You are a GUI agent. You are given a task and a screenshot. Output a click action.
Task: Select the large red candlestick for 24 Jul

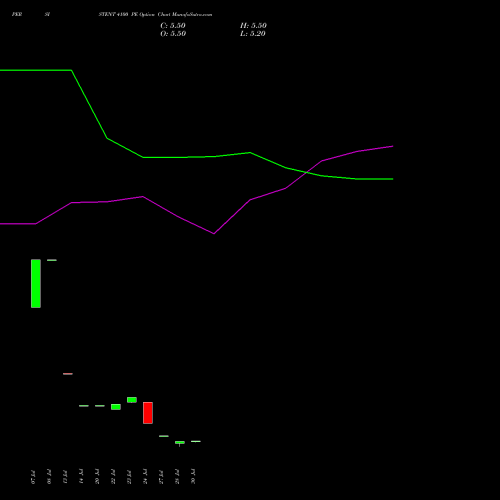(148, 413)
